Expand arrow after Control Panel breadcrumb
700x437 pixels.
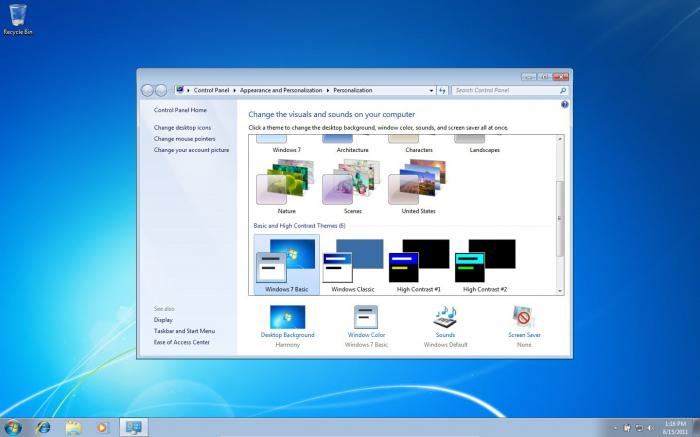click(234, 90)
